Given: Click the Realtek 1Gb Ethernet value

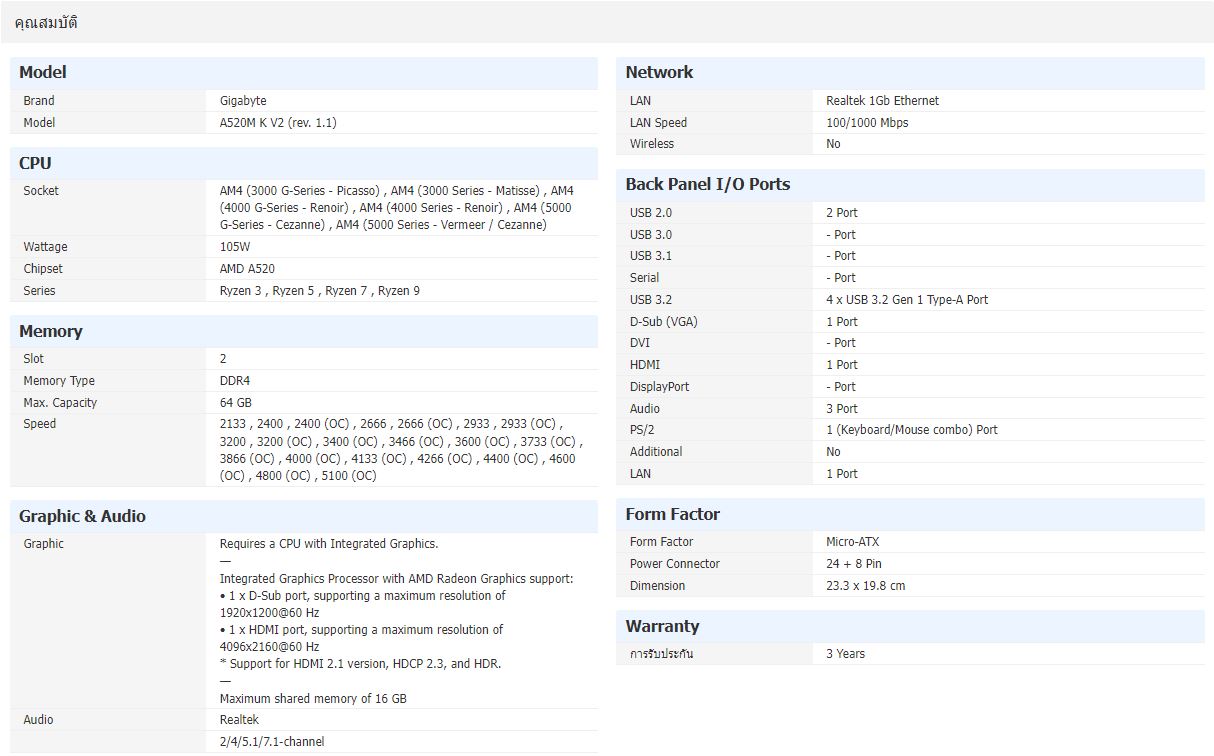Looking at the screenshot, I should (x=882, y=101).
